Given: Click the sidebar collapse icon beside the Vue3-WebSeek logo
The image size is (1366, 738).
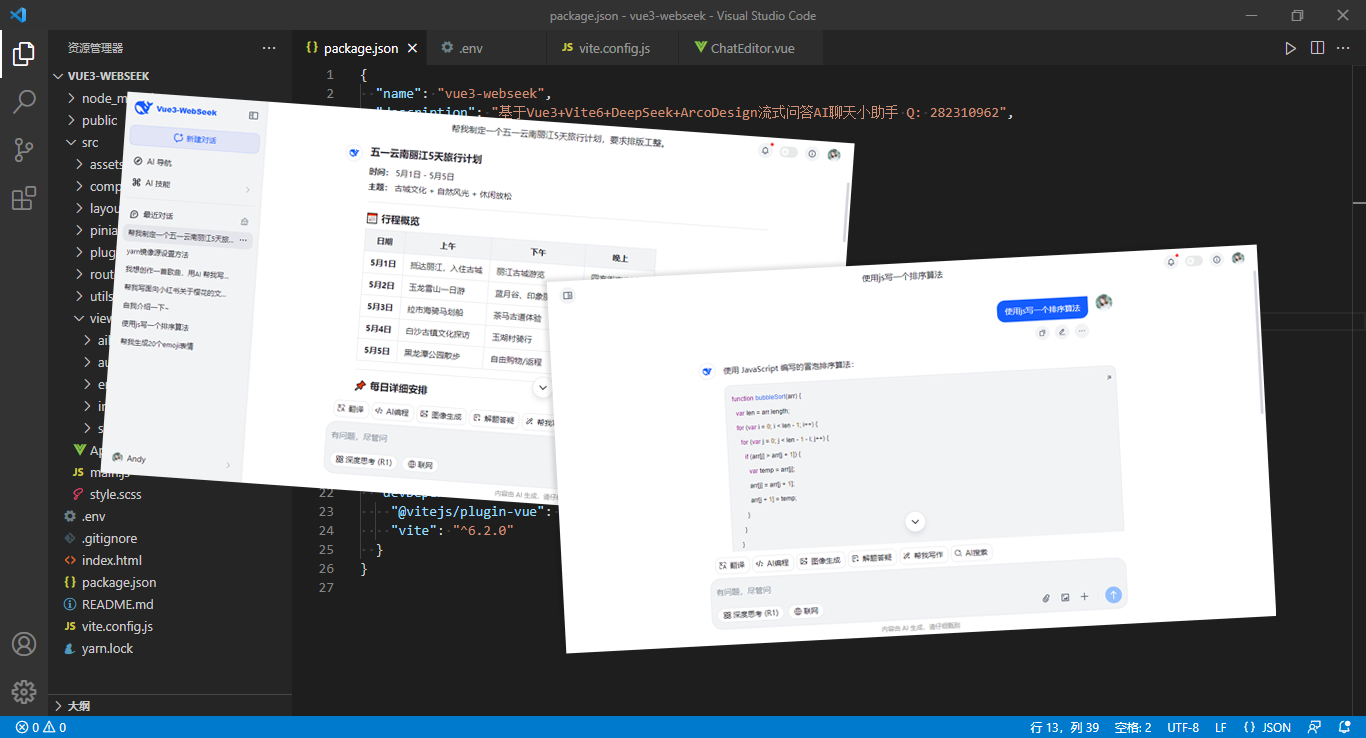Looking at the screenshot, I should click(254, 116).
